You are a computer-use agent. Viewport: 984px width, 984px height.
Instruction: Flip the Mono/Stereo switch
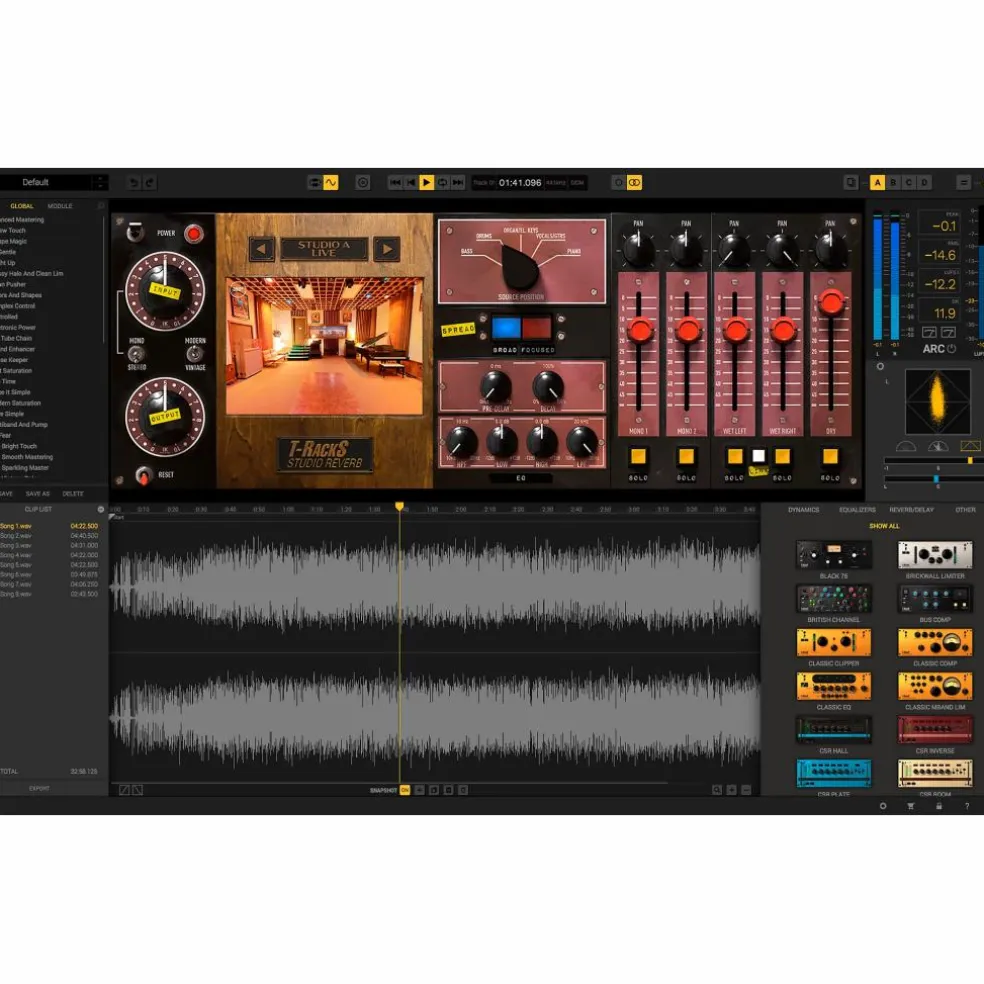coord(136,353)
